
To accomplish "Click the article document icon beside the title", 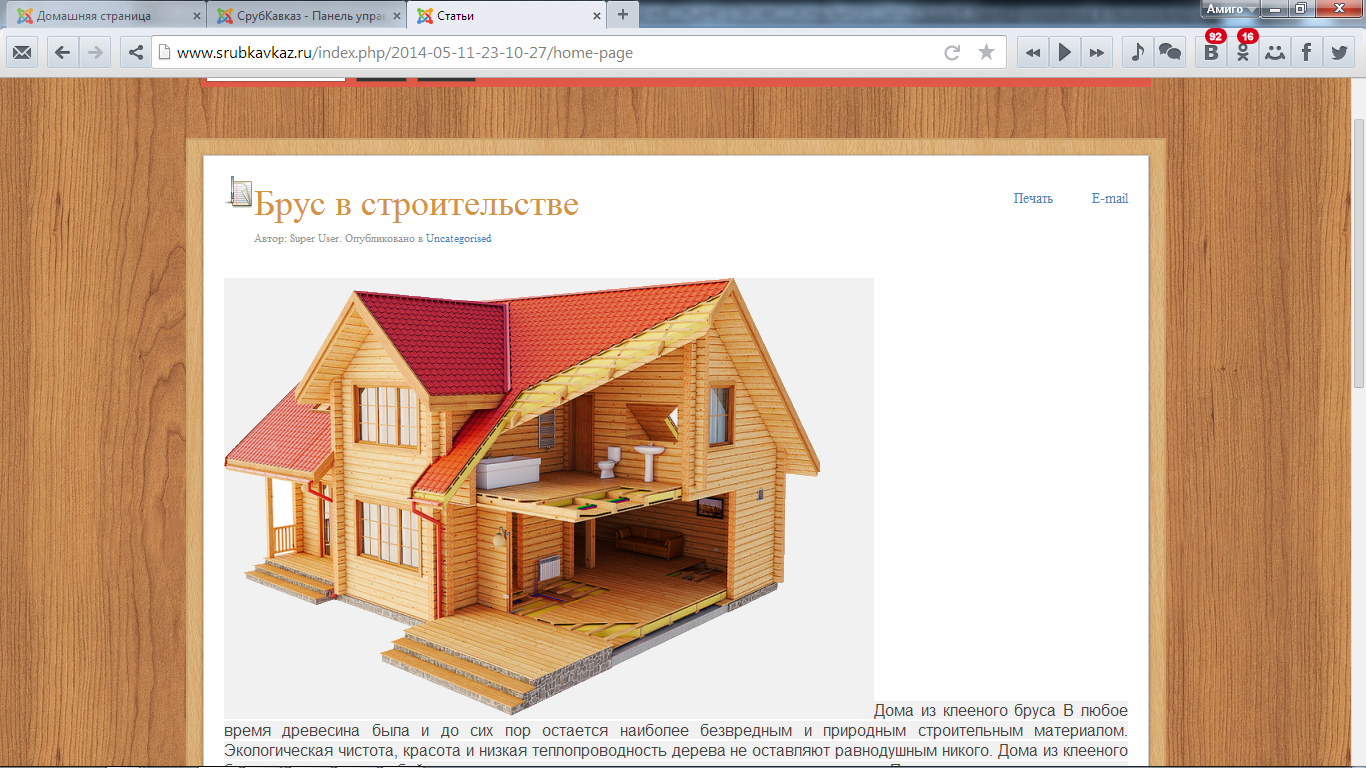I will coord(239,192).
